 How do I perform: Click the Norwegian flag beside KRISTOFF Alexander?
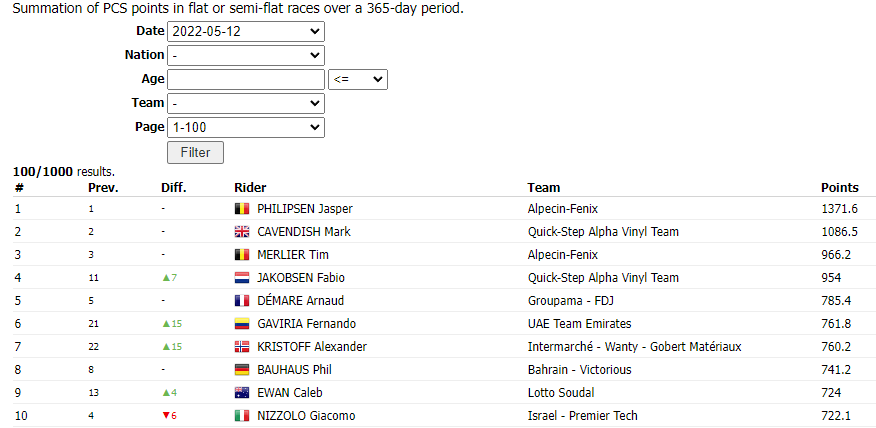click(241, 346)
